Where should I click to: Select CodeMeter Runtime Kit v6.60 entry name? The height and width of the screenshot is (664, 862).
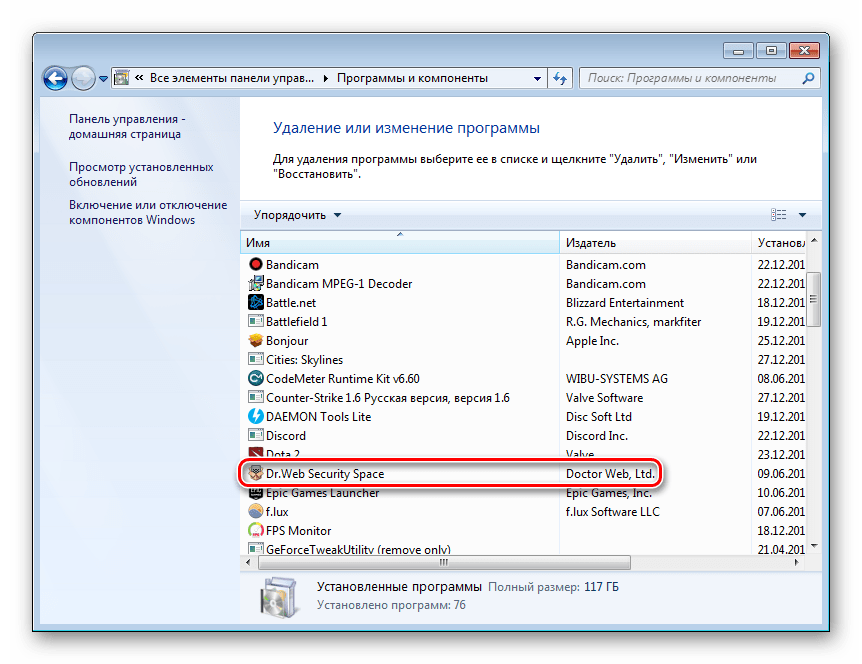[x=343, y=379]
